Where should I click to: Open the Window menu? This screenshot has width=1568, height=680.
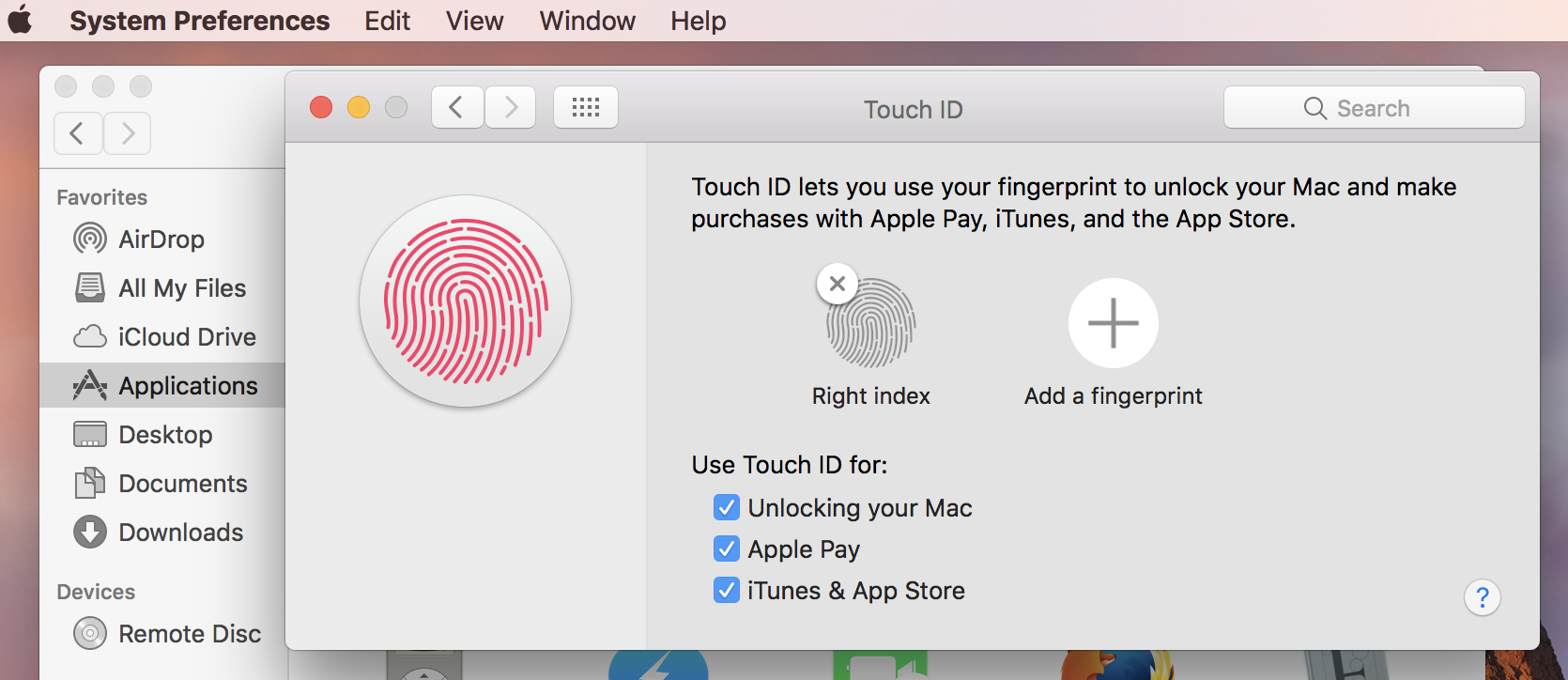pos(587,21)
